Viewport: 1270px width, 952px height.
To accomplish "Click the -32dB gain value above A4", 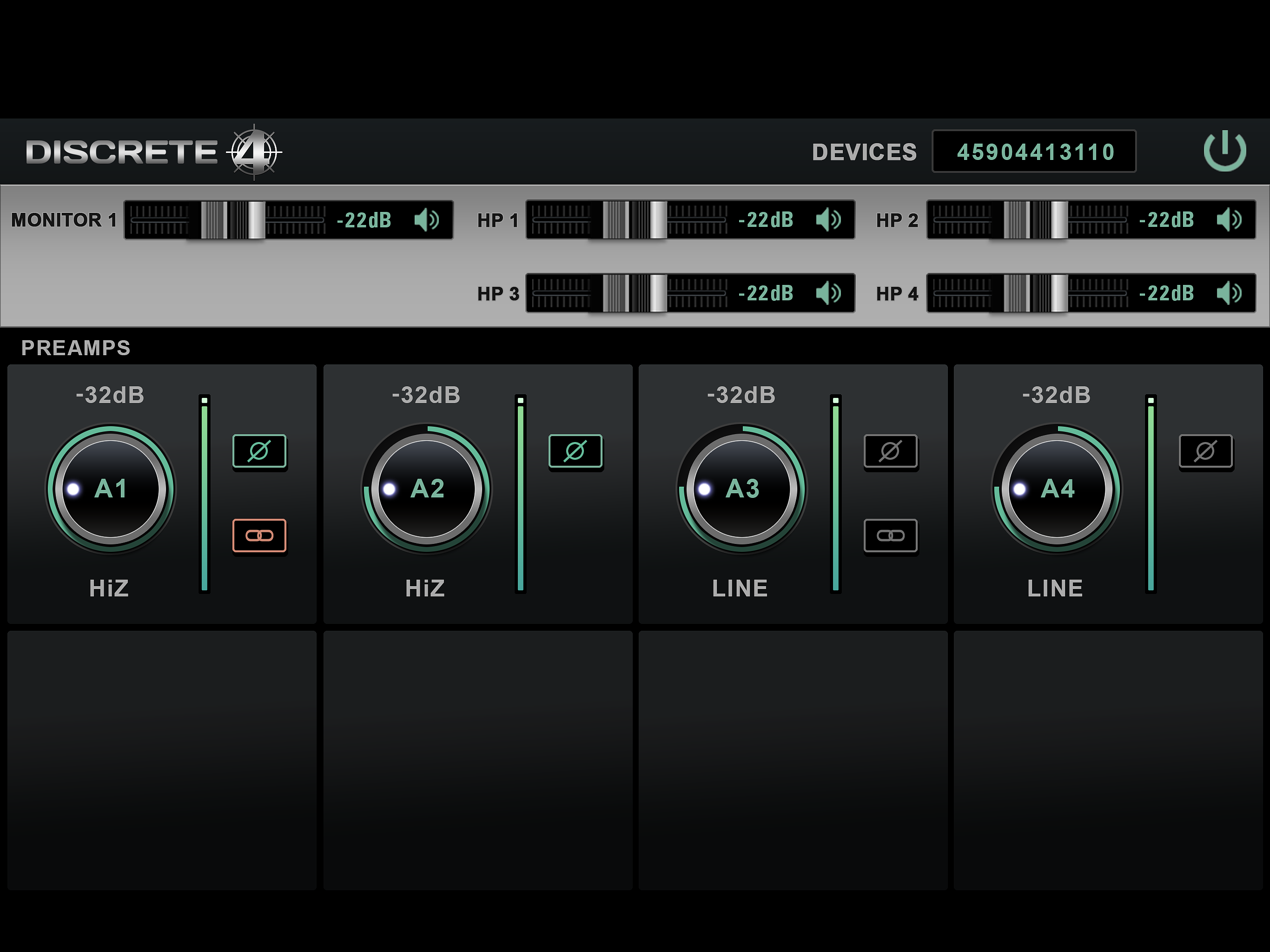I will click(x=1057, y=395).
